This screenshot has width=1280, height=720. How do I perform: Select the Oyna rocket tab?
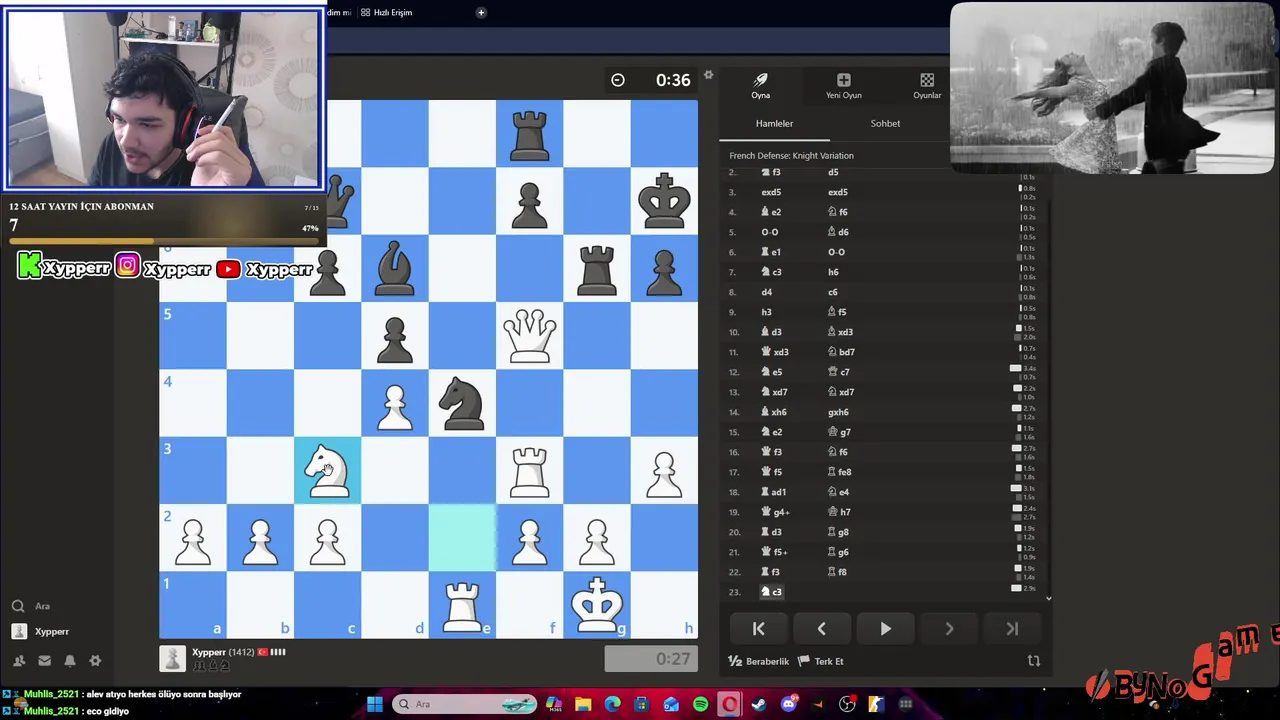point(760,86)
